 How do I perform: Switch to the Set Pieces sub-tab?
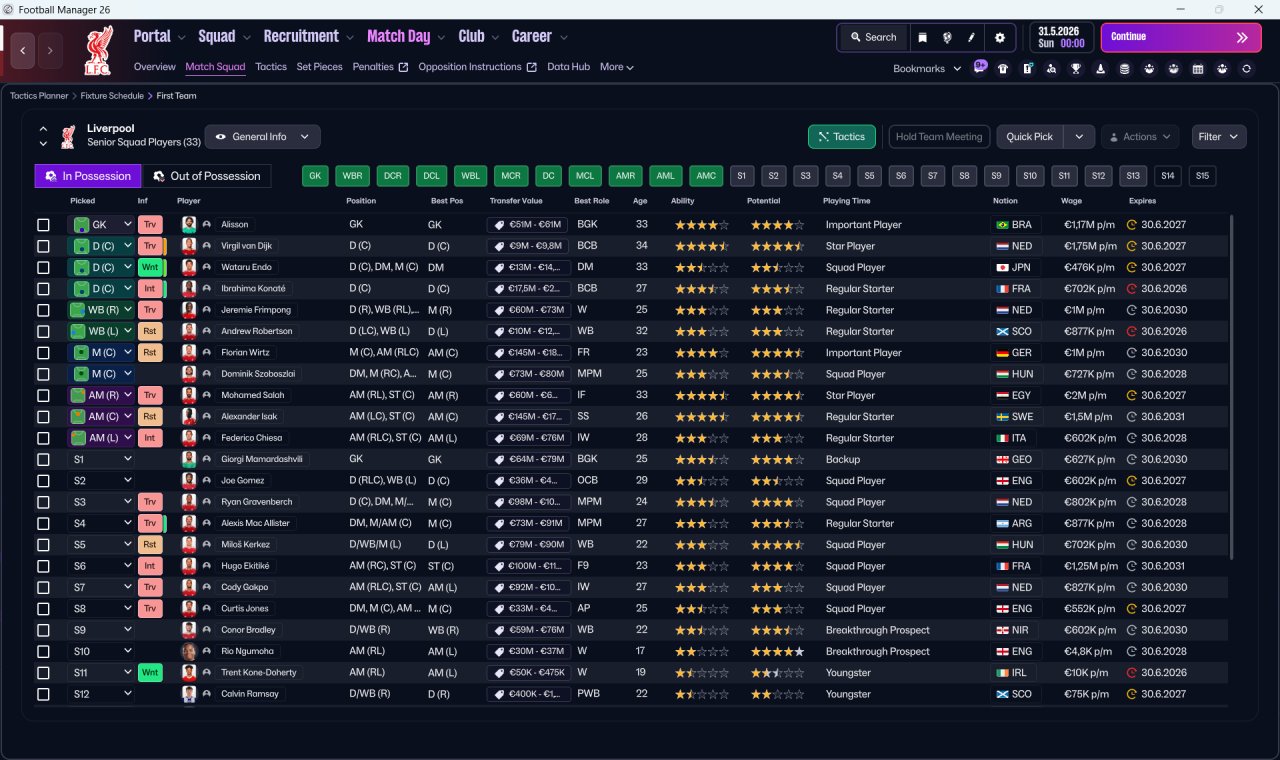pos(320,67)
